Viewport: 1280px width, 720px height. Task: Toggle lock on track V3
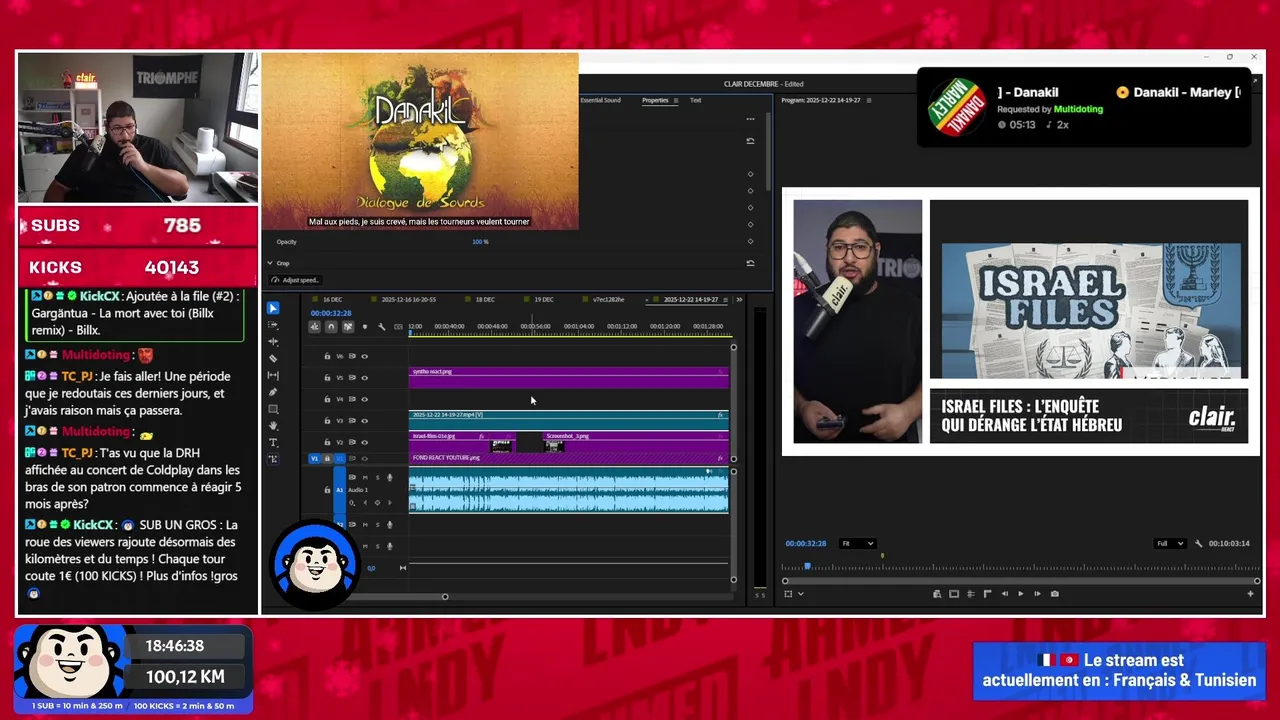click(327, 420)
